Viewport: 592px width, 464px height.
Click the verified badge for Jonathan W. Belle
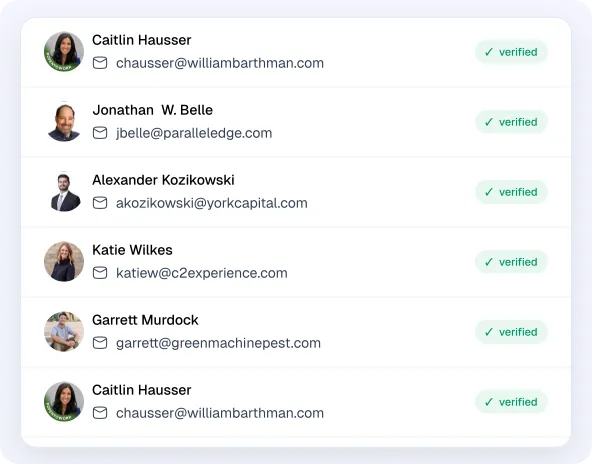[x=511, y=122]
